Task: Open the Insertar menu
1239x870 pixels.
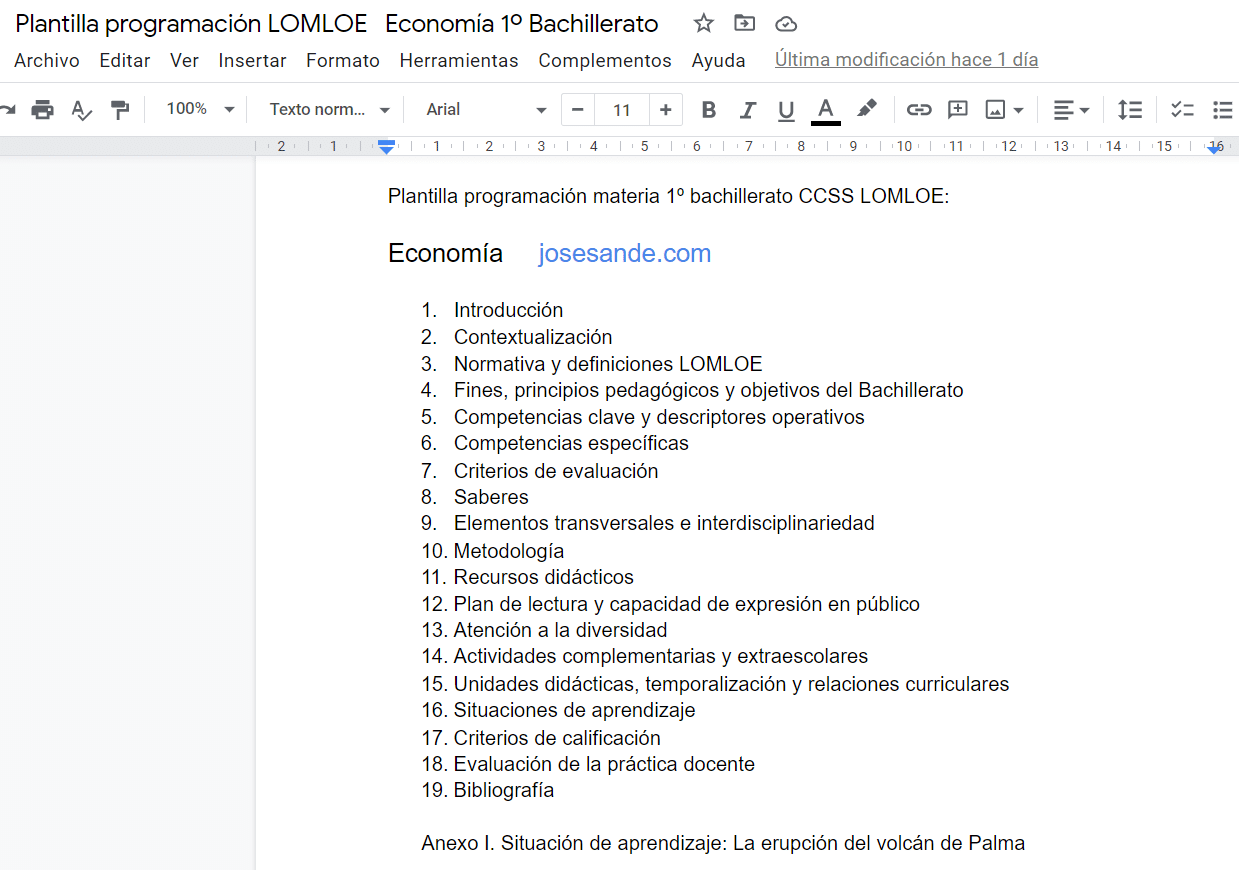Action: point(253,61)
